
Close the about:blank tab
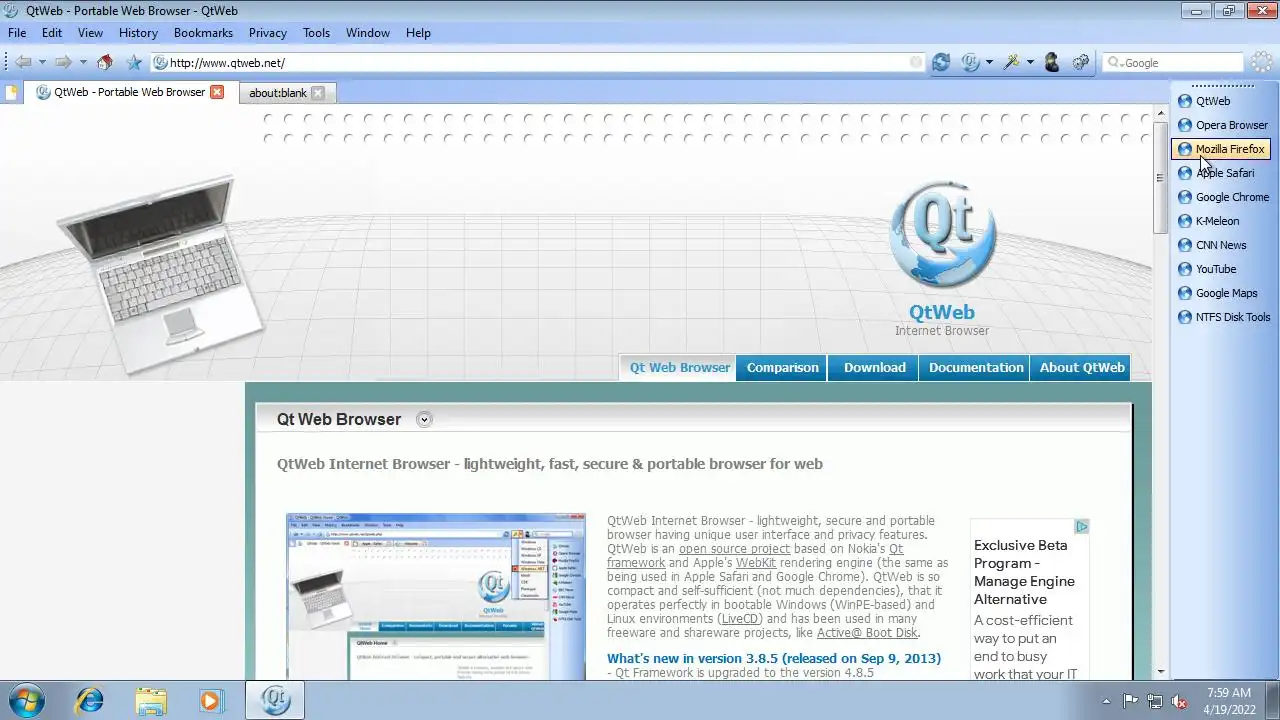[x=317, y=93]
